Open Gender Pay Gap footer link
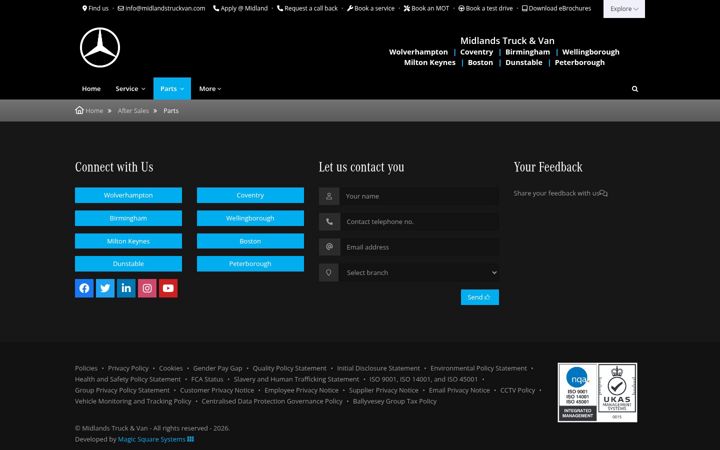The width and height of the screenshot is (720, 450). click(218, 368)
